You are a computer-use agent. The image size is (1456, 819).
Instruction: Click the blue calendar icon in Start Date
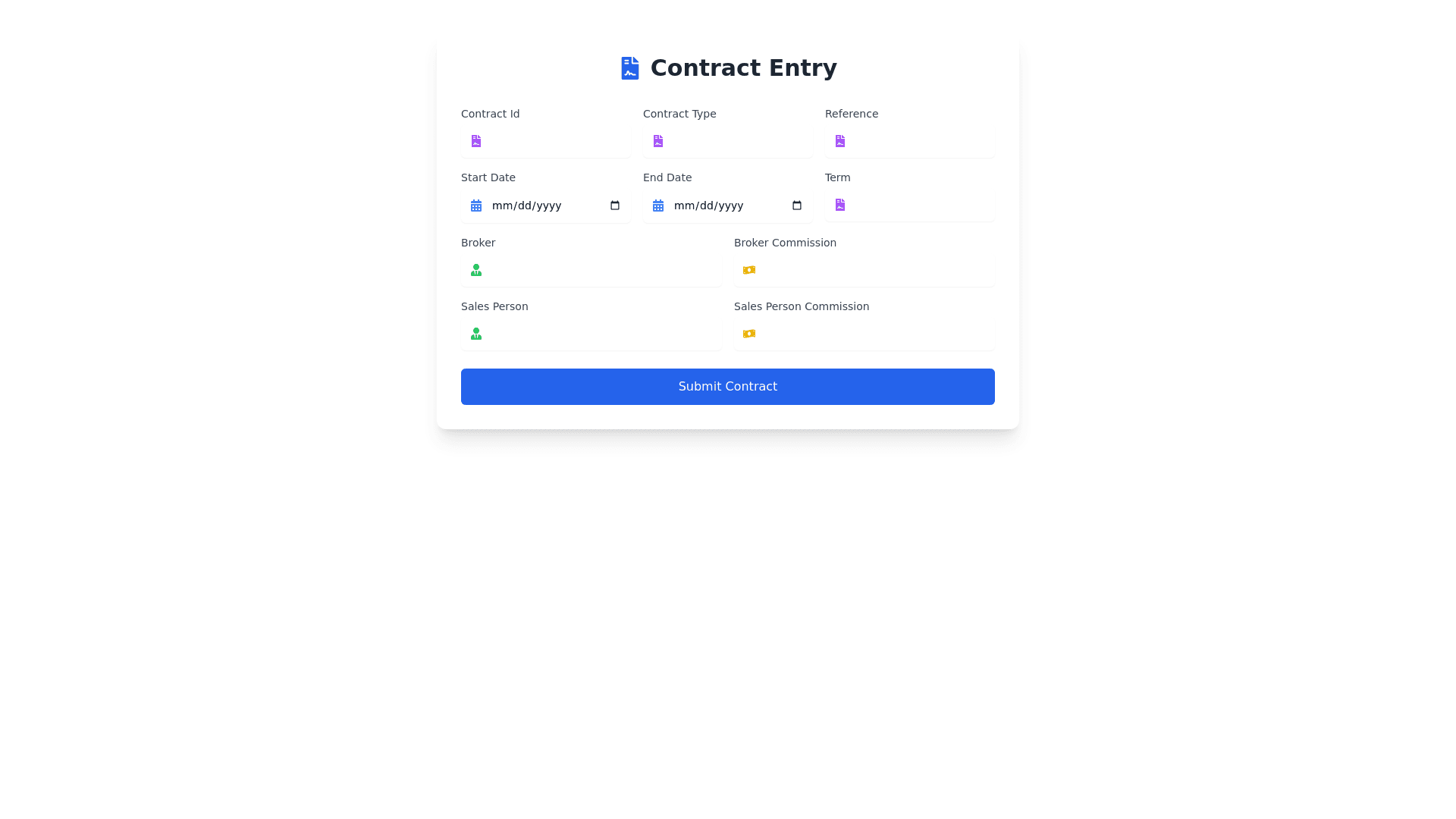pos(475,206)
